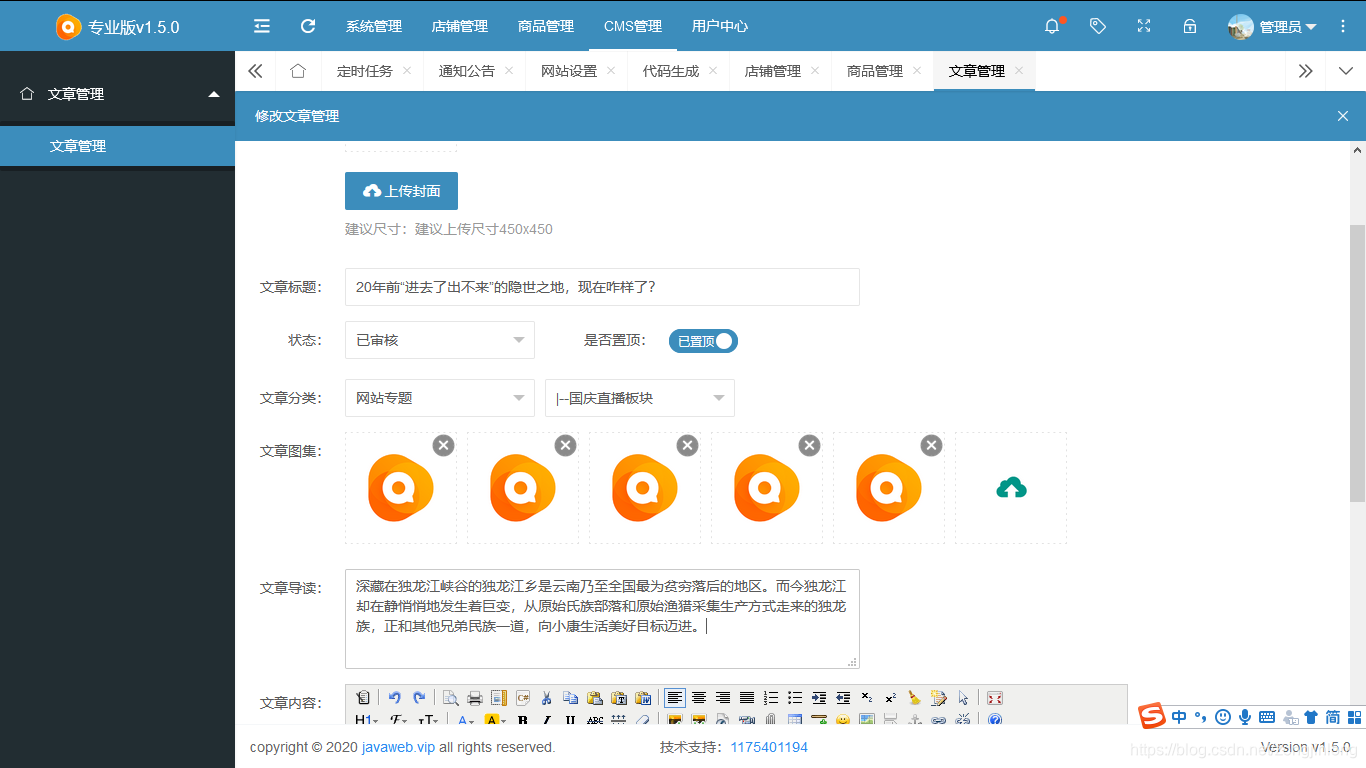Click into the 文章导读 textarea

coord(602,619)
